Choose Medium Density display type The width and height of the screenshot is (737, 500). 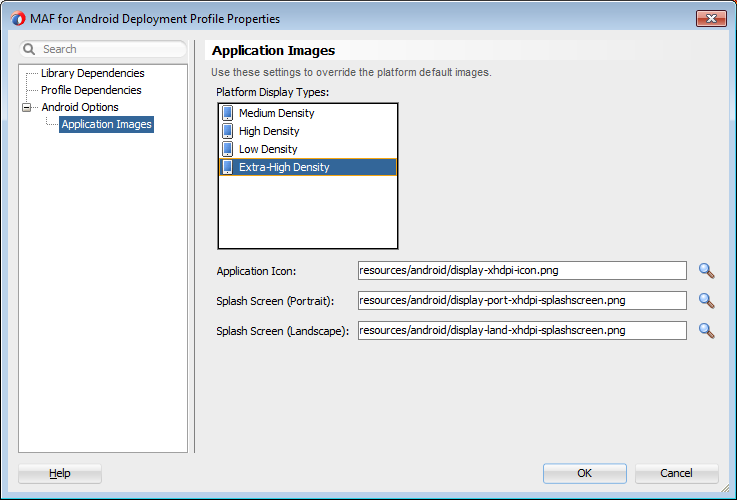(308, 113)
